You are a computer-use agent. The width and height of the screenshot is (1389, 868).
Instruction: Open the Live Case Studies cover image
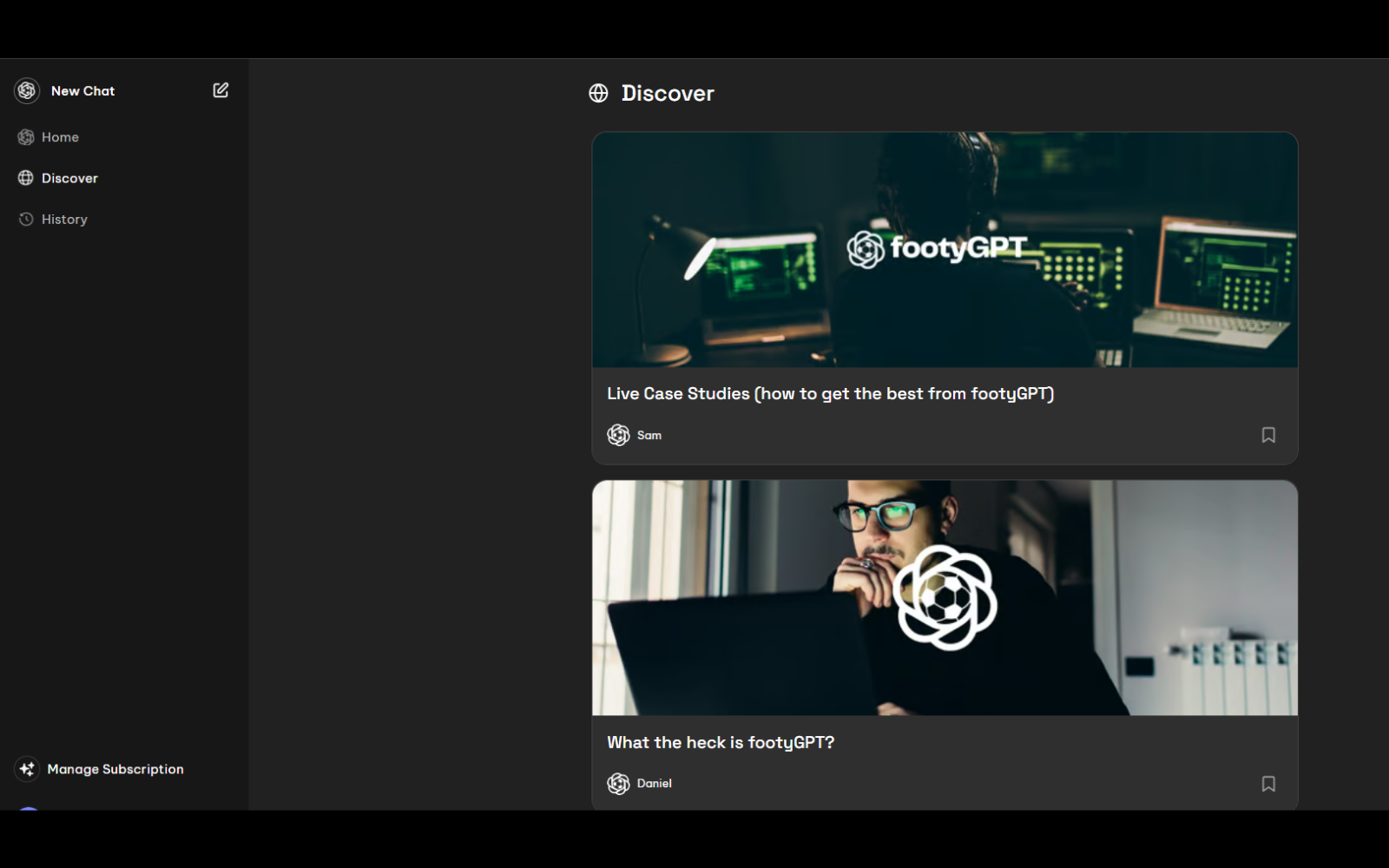click(x=945, y=250)
